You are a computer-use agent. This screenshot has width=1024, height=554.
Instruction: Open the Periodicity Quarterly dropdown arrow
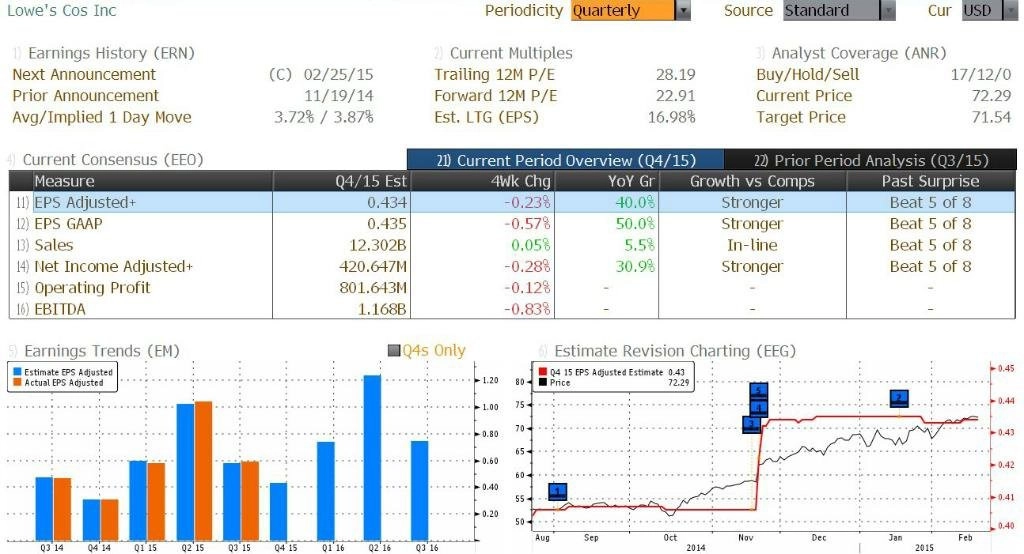tap(683, 10)
